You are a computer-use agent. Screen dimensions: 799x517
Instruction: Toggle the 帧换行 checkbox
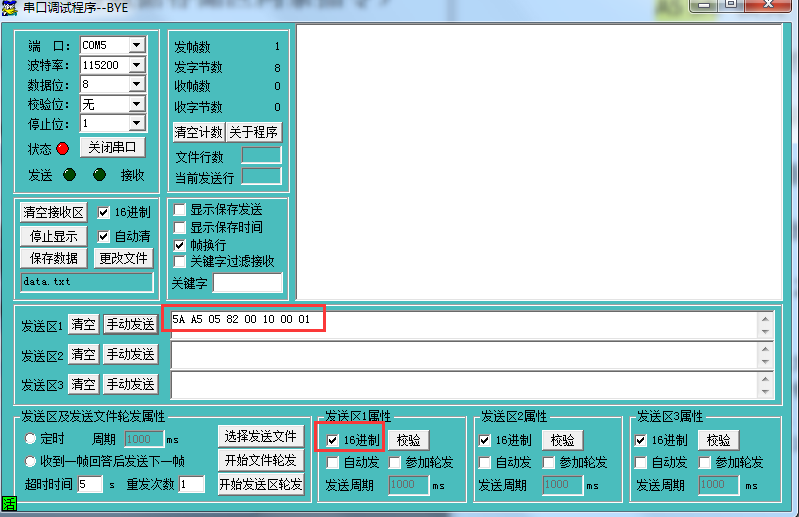(179, 245)
